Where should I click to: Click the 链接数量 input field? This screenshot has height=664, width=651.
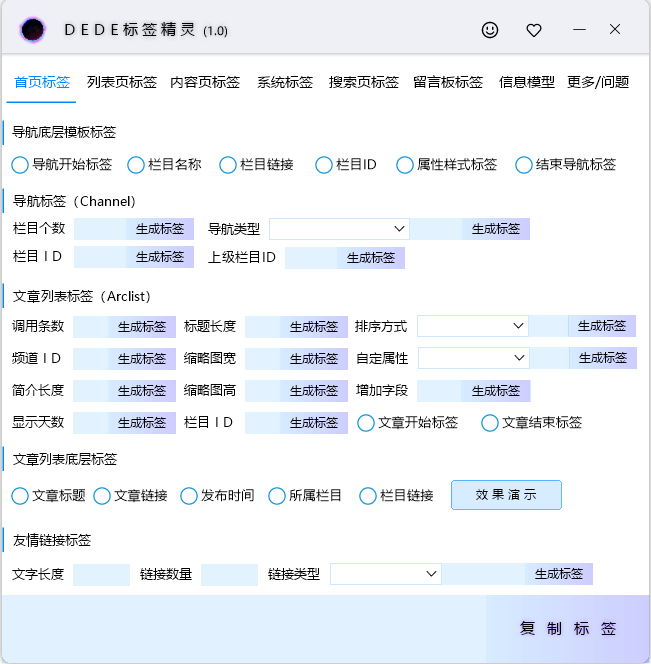tap(229, 575)
